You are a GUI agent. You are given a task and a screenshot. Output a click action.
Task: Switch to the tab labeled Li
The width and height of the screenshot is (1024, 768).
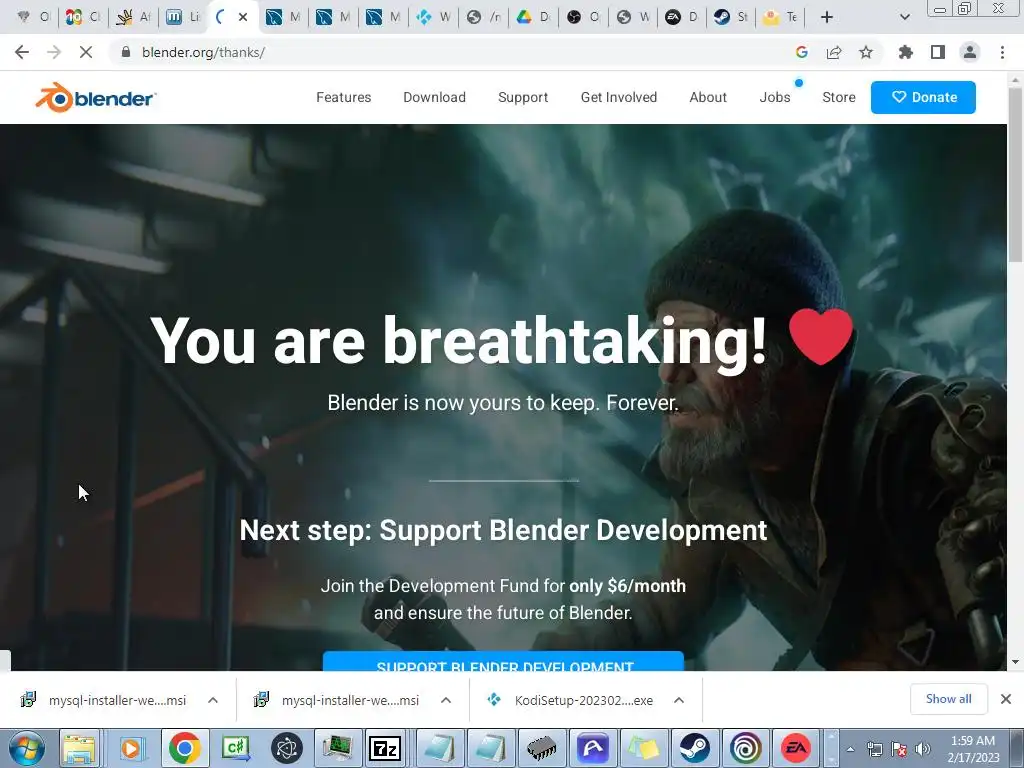pos(183,17)
